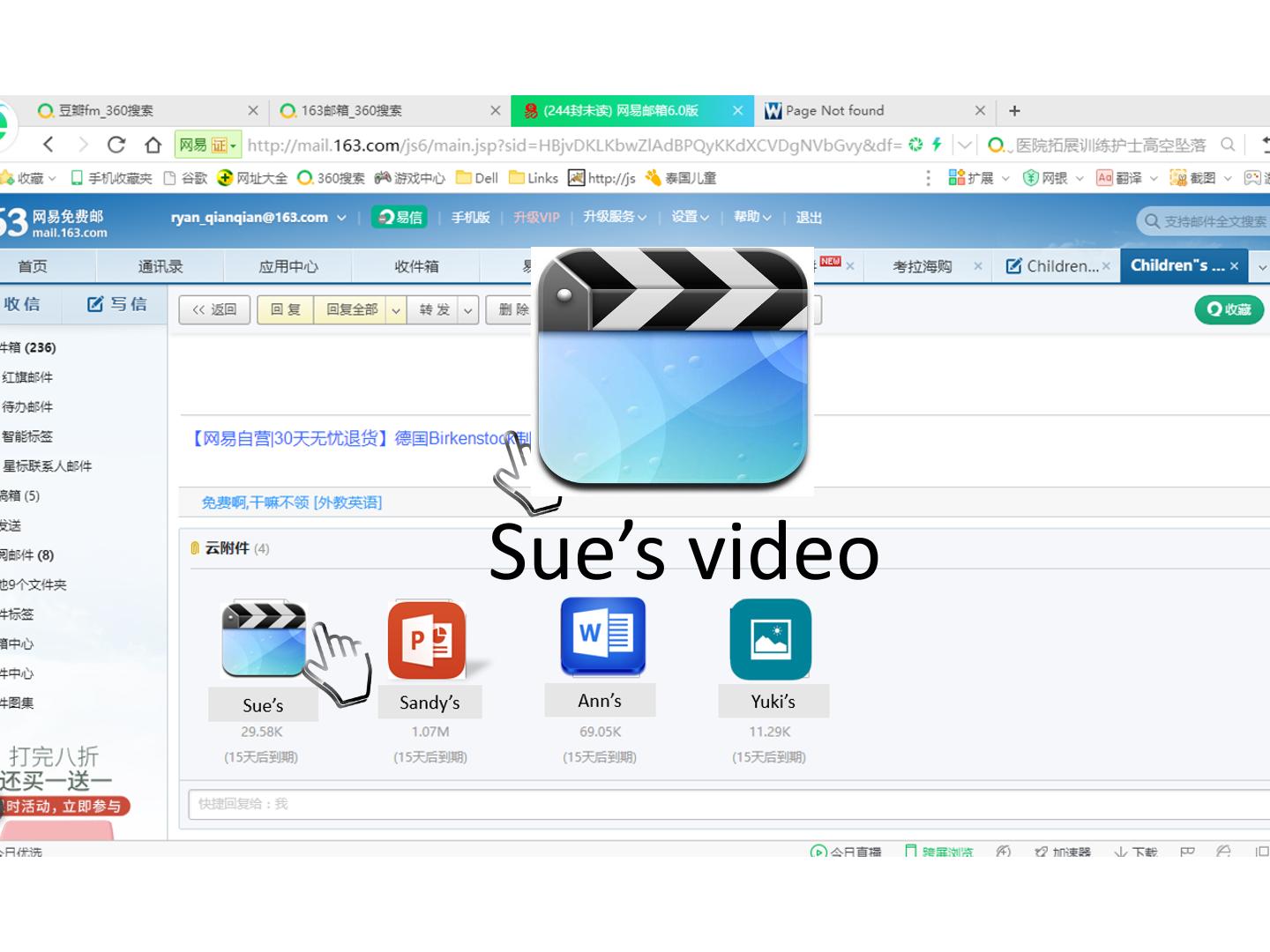Click the browser address bar URL
The width and height of the screenshot is (1270, 952).
tap(573, 145)
